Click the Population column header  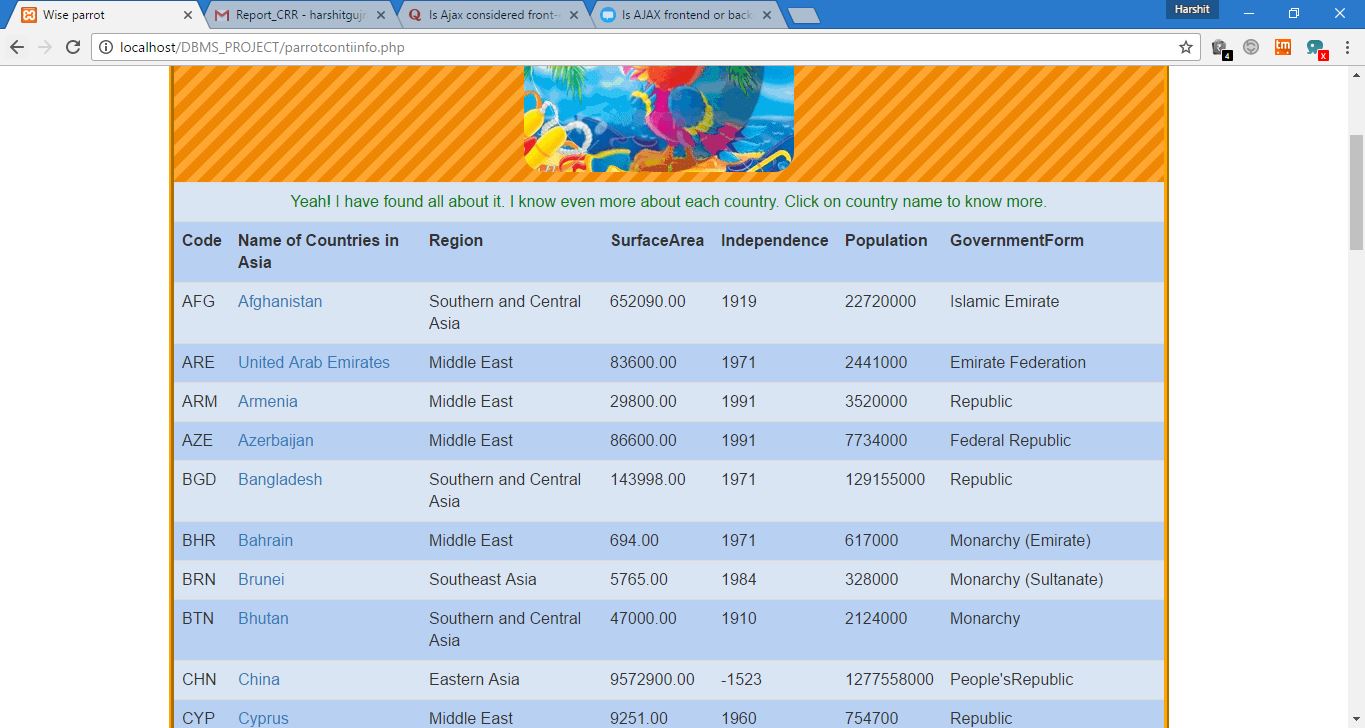click(x=886, y=240)
